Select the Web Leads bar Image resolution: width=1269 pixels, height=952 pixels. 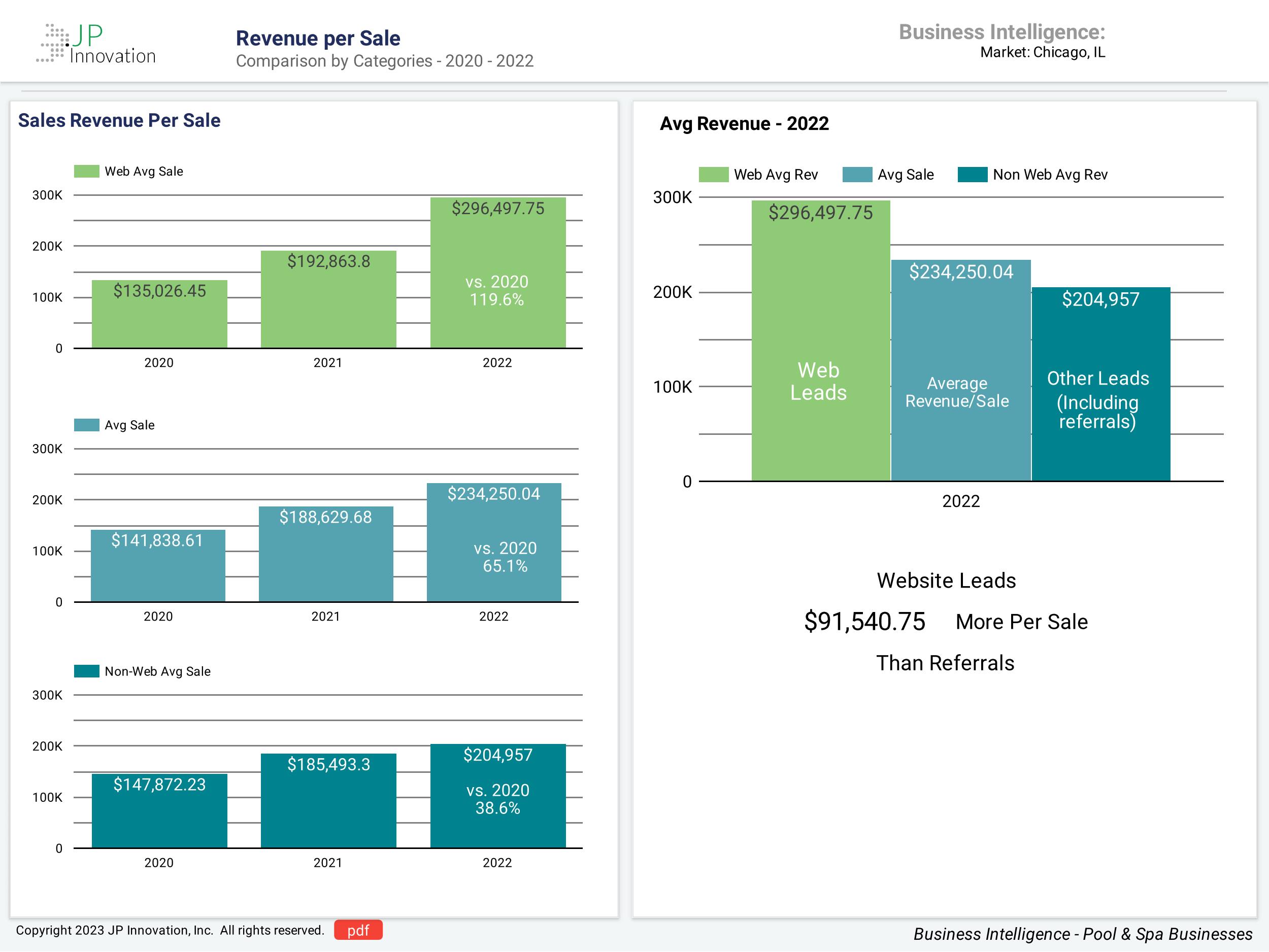point(820,341)
